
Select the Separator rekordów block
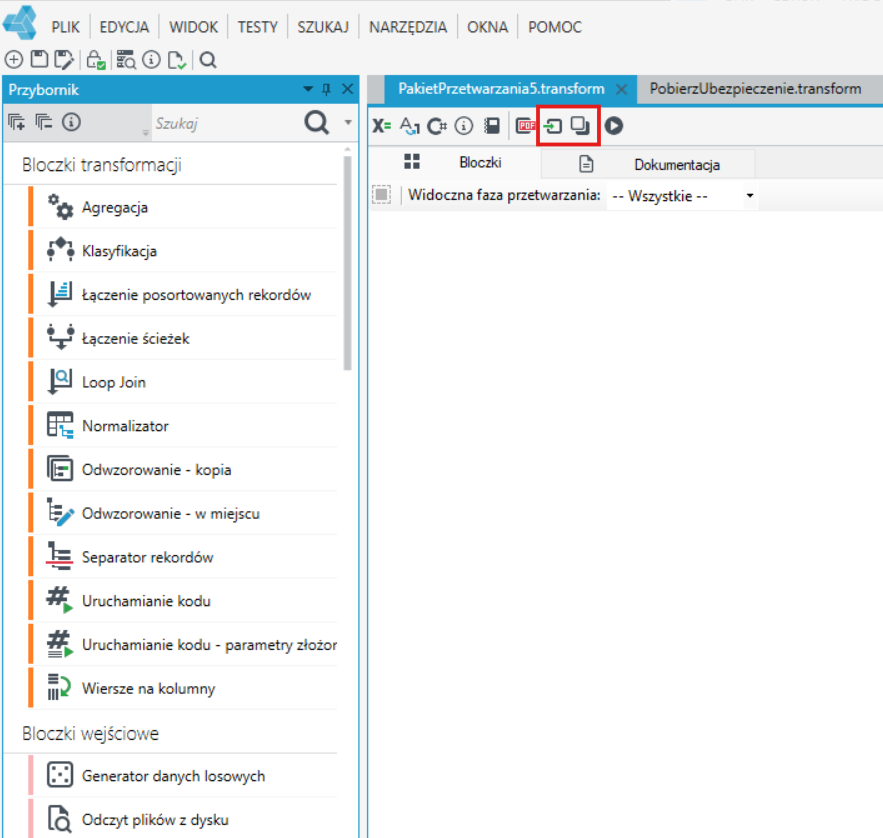pyautogui.click(x=184, y=558)
